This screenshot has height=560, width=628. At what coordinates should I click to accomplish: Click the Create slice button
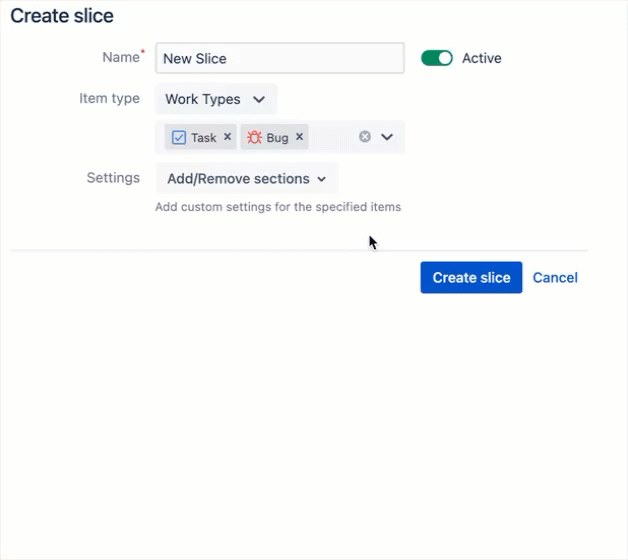tap(471, 278)
